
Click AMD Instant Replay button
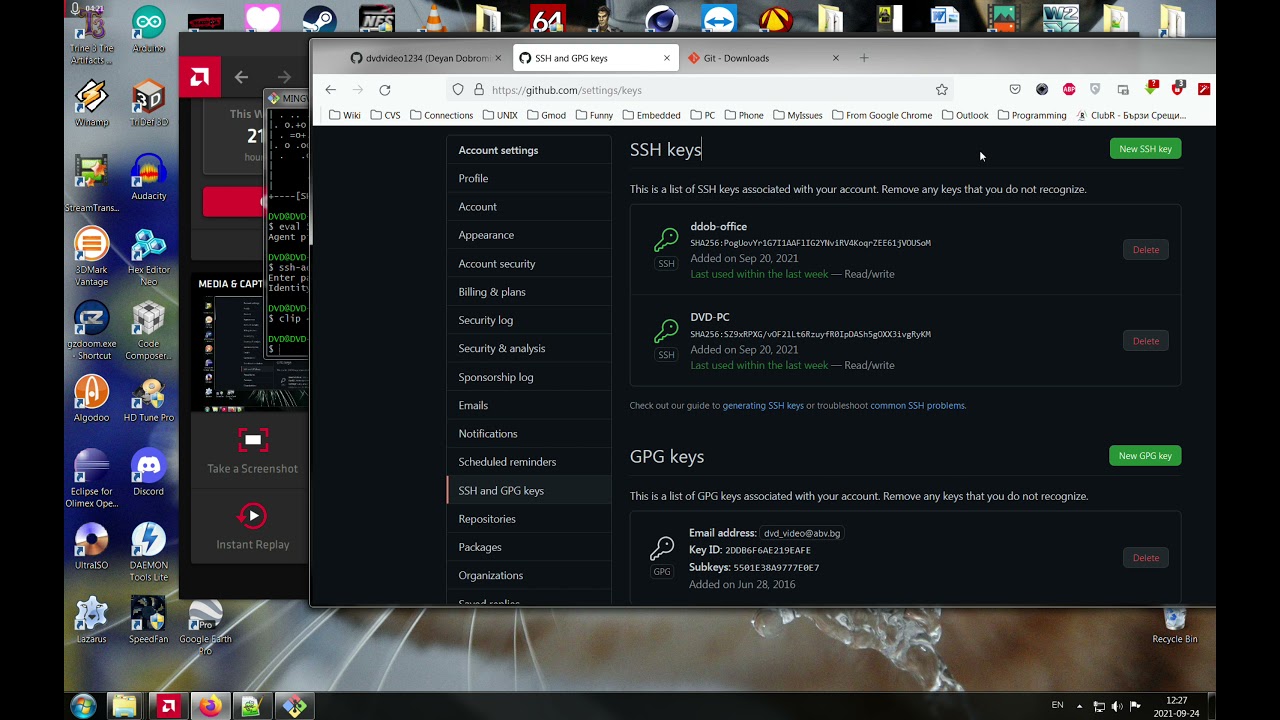[252, 527]
